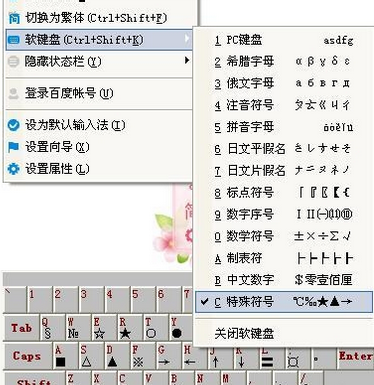Click the number 6 key on soft keyboard
This screenshot has height=385, width=374.
coord(169,300)
